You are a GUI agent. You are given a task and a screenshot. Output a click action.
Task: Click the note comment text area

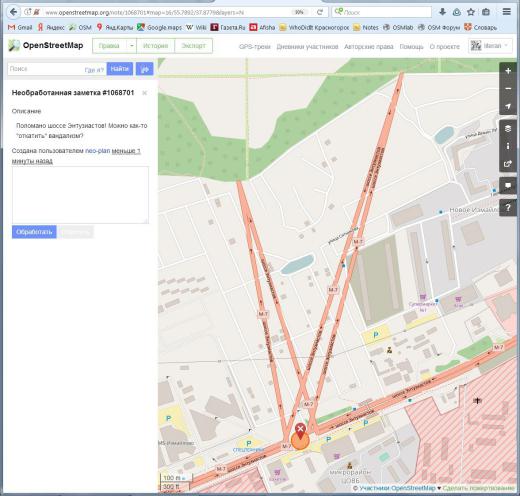click(x=80, y=195)
